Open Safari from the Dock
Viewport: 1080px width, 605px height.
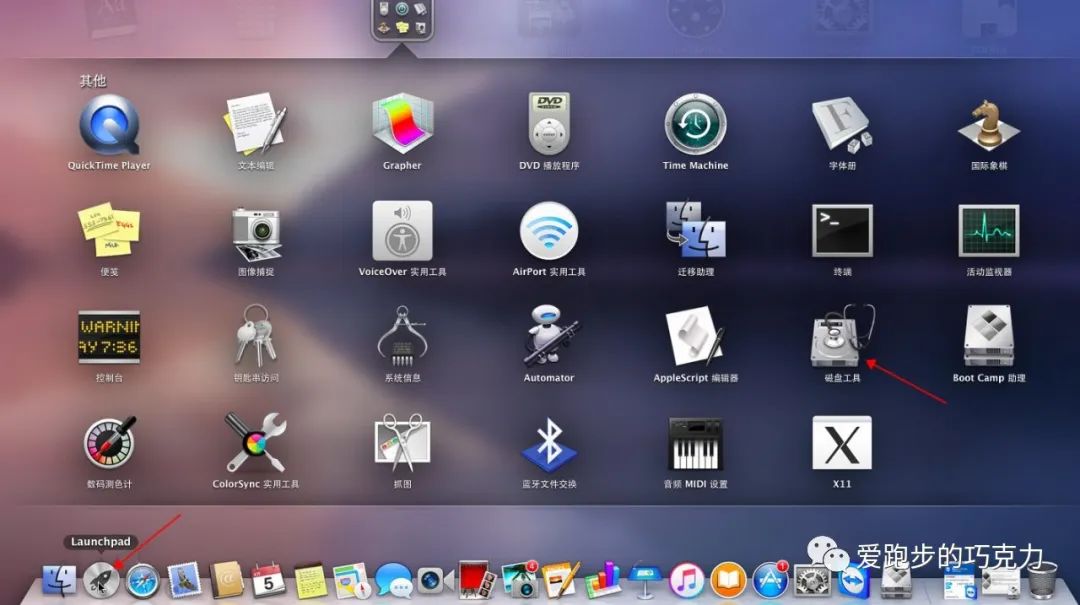(x=143, y=579)
